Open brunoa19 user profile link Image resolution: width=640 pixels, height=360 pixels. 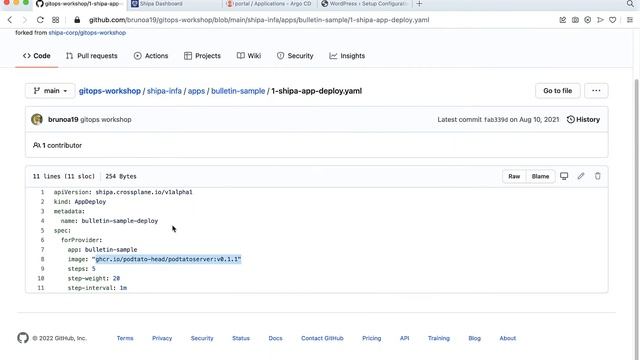tap(63, 120)
